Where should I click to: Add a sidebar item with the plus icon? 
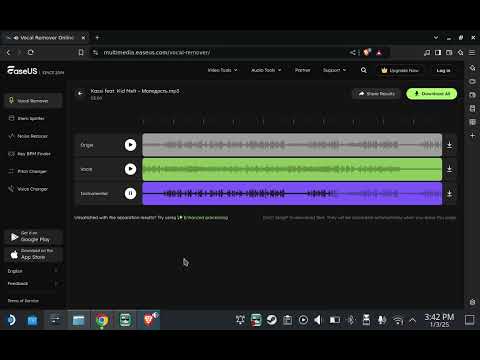472,135
